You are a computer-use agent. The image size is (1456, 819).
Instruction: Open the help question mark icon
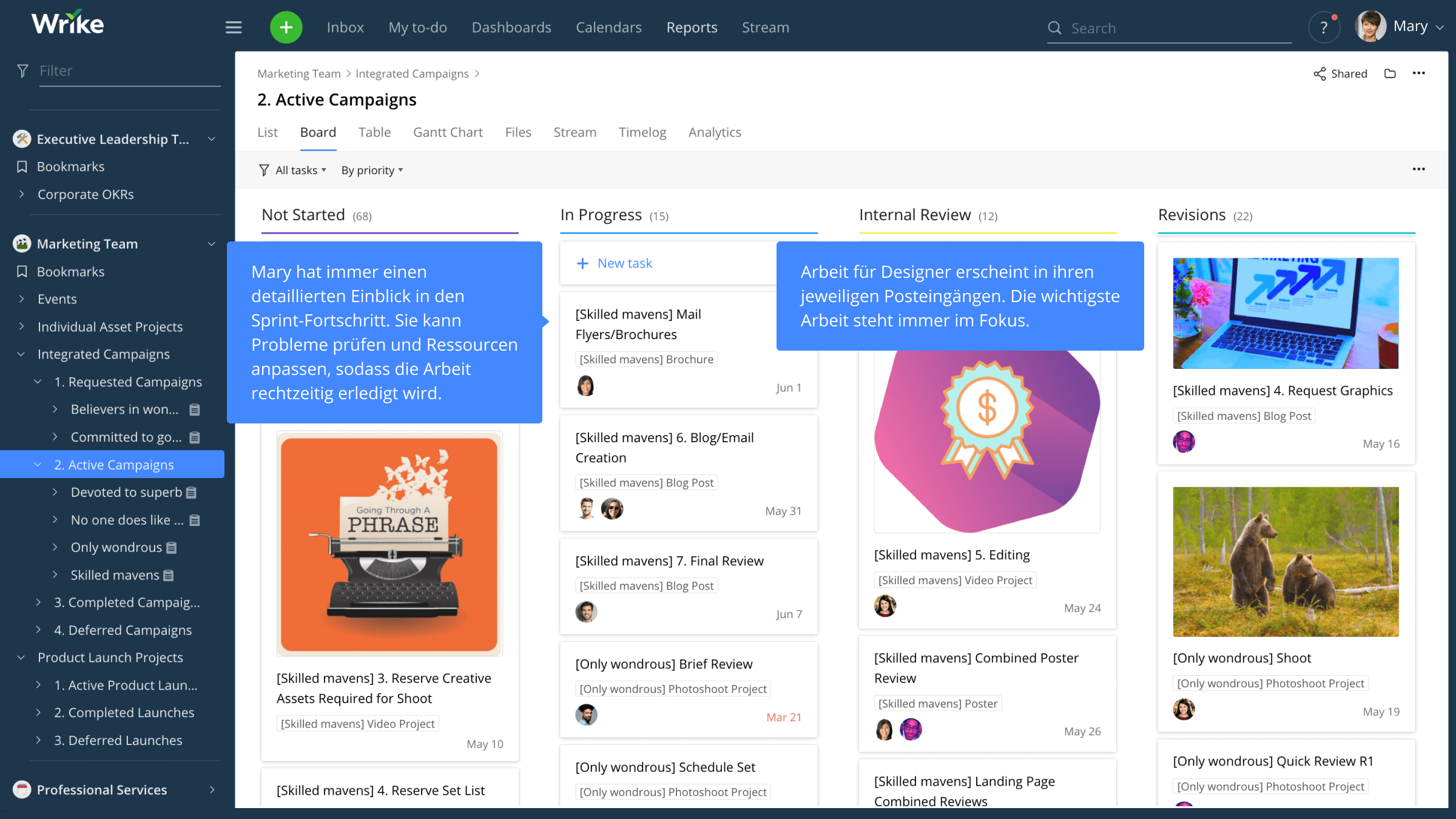(x=1324, y=28)
